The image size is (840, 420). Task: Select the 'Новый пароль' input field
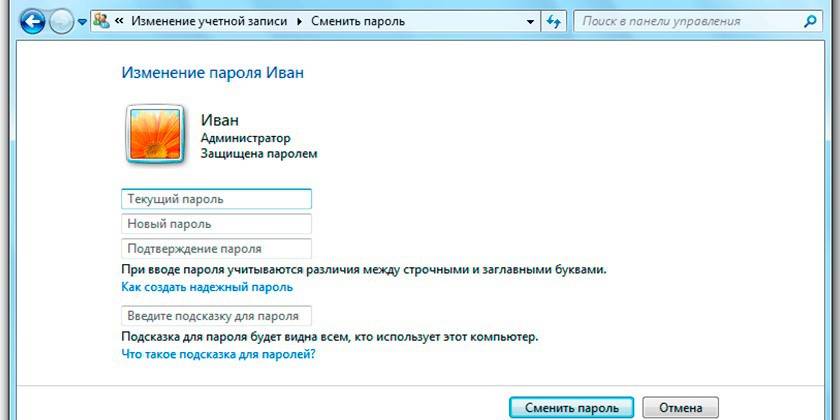pyautogui.click(x=216, y=224)
